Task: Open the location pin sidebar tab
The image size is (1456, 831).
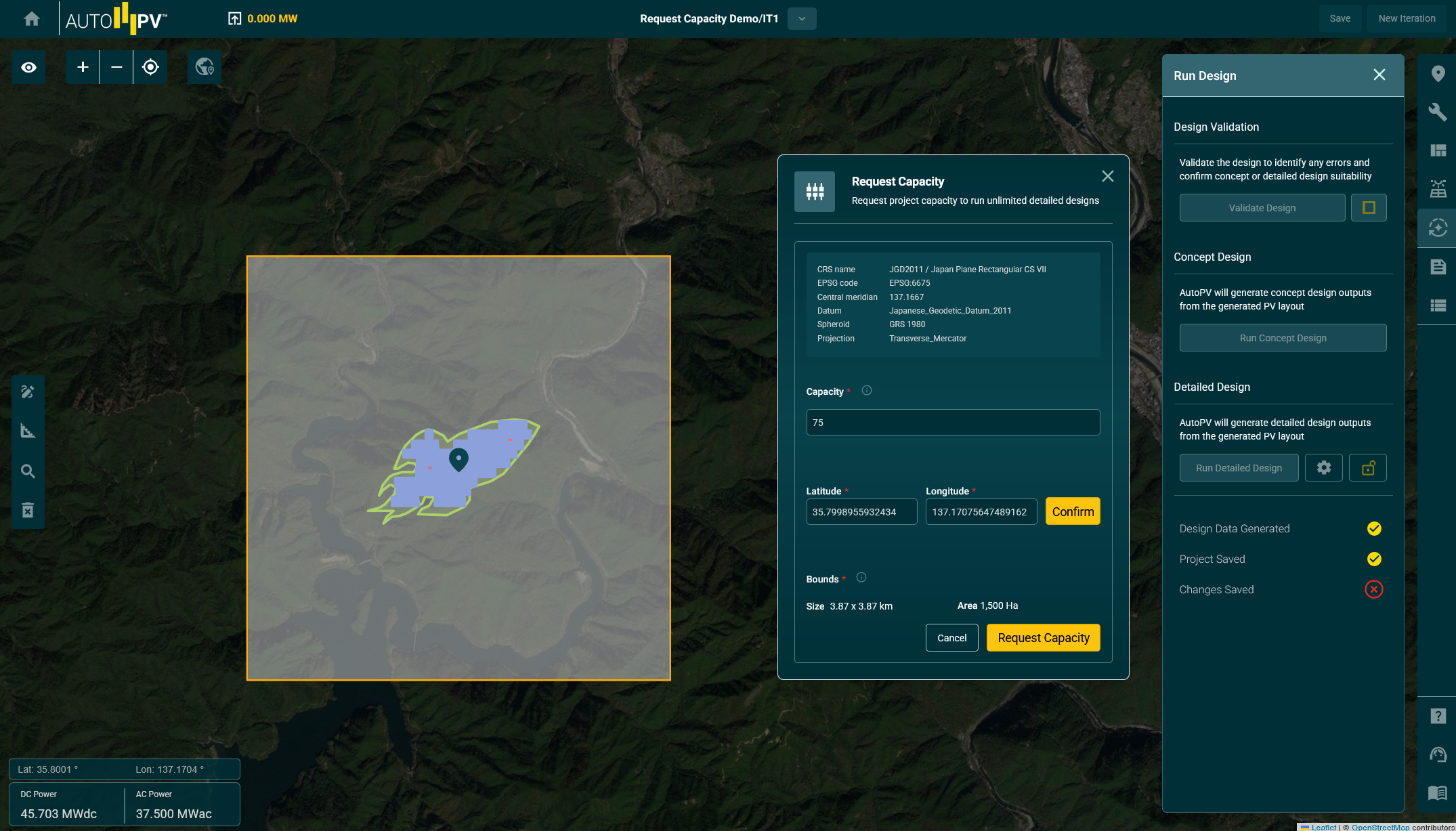Action: click(1438, 74)
